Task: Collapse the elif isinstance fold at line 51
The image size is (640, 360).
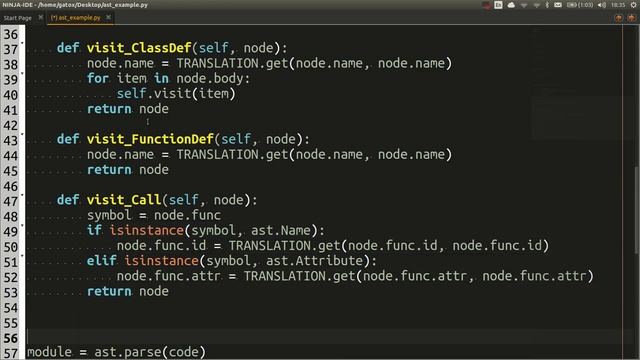Action: pyautogui.click(x=22, y=256)
